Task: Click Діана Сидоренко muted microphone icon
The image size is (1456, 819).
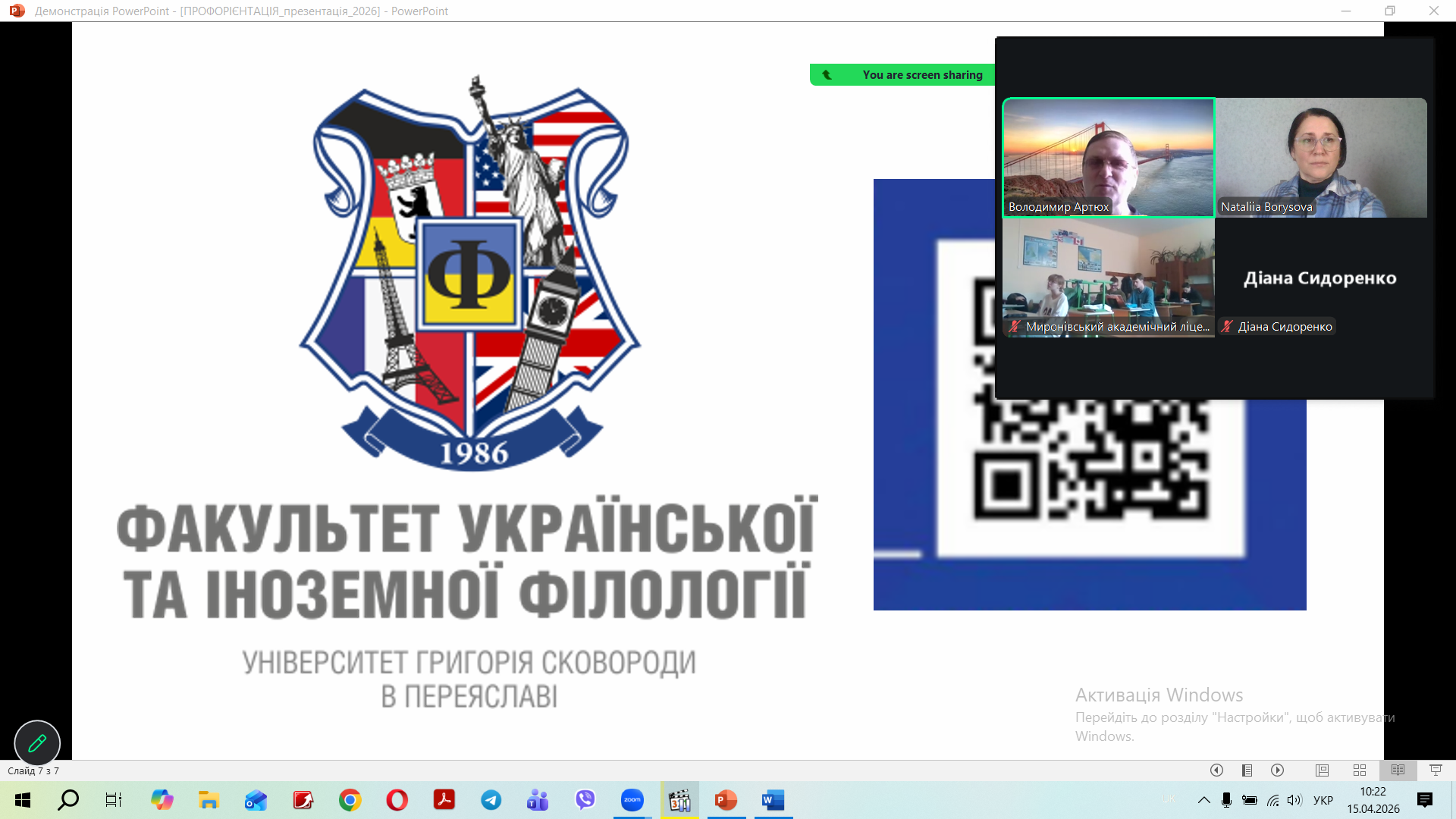Action: point(1227,327)
